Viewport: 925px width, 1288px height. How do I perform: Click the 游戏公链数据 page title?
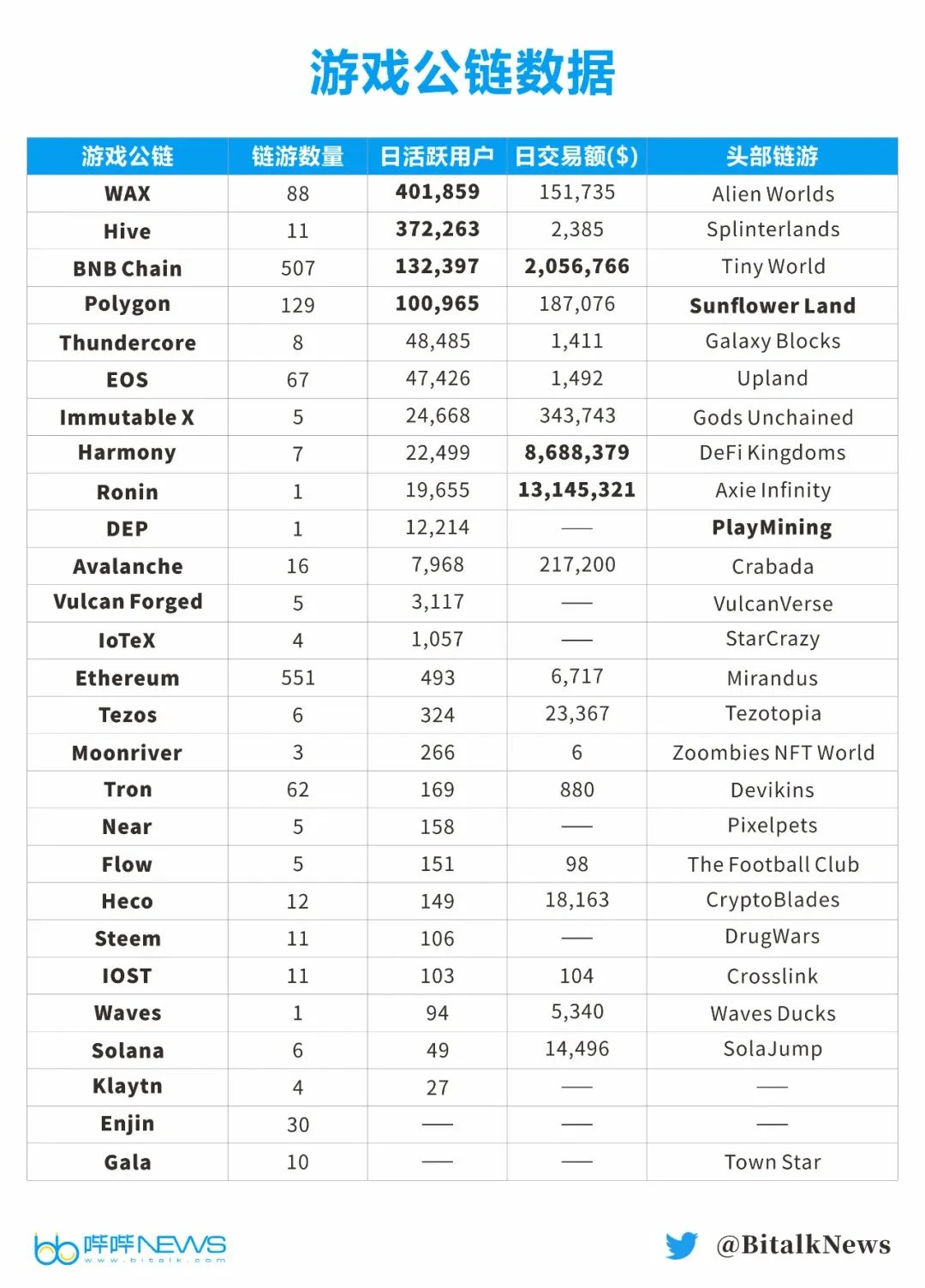(x=462, y=72)
